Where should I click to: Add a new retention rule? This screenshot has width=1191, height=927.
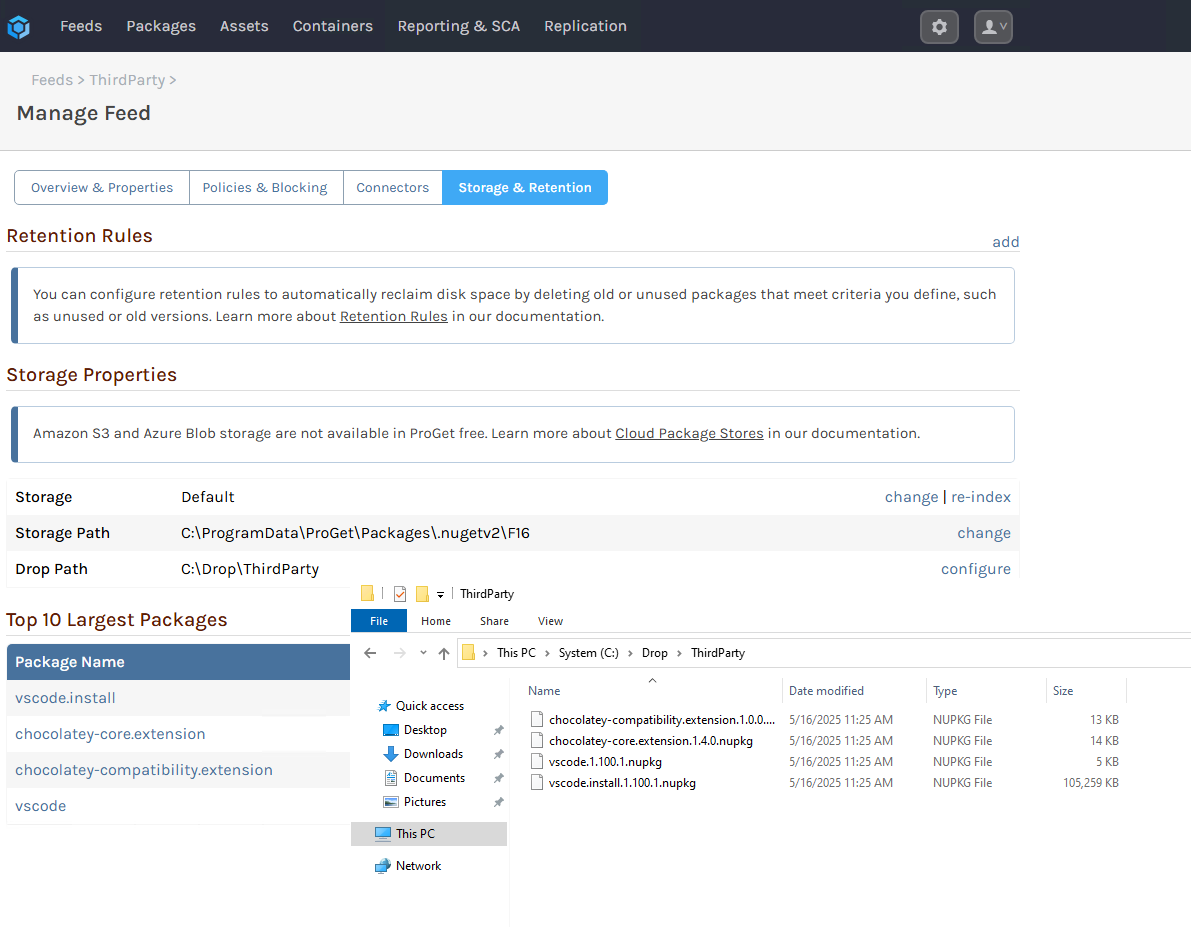point(1006,242)
